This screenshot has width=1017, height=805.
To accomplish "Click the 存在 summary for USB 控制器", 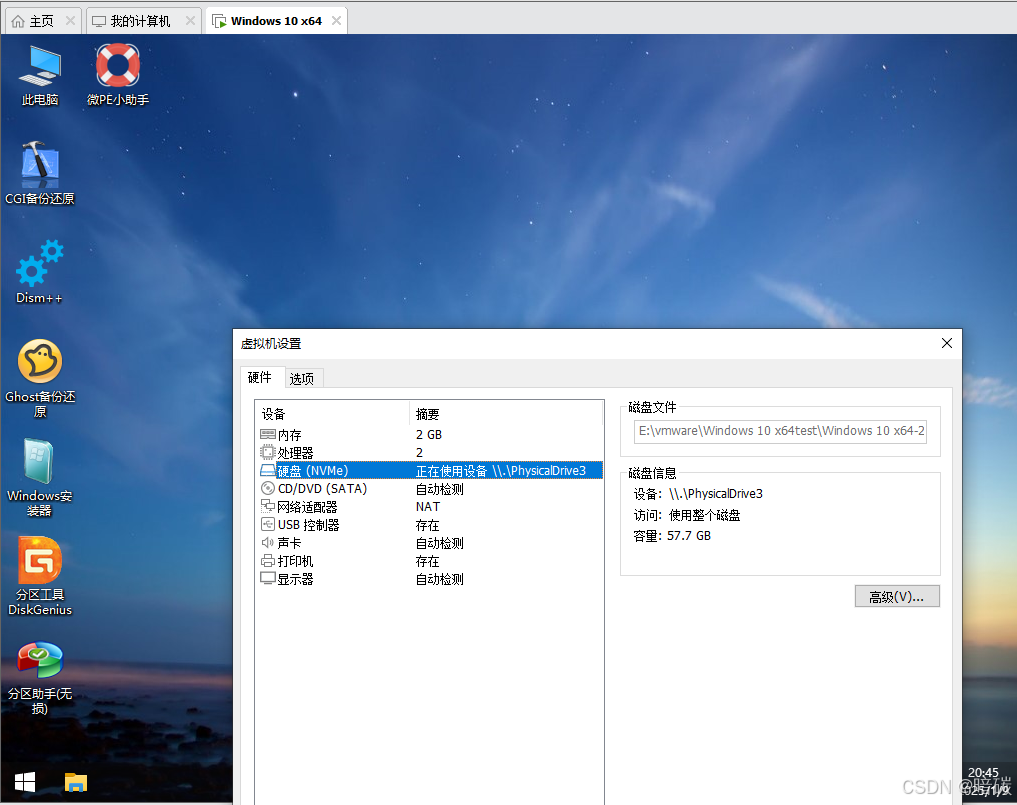I will coord(427,525).
